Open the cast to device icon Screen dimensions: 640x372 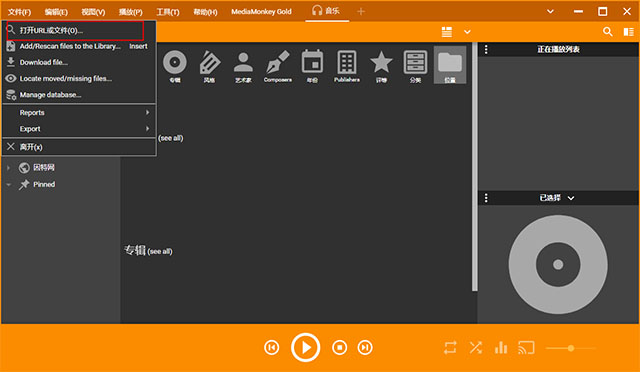click(526, 348)
